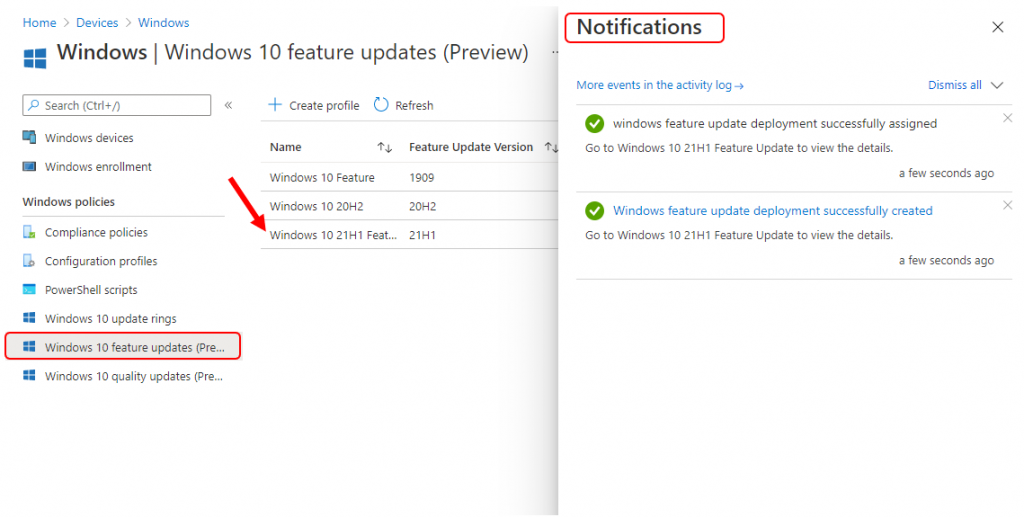Viewport: 1024px width, 517px height.
Task: Select Windows 10 update rings
Action: click(110, 319)
